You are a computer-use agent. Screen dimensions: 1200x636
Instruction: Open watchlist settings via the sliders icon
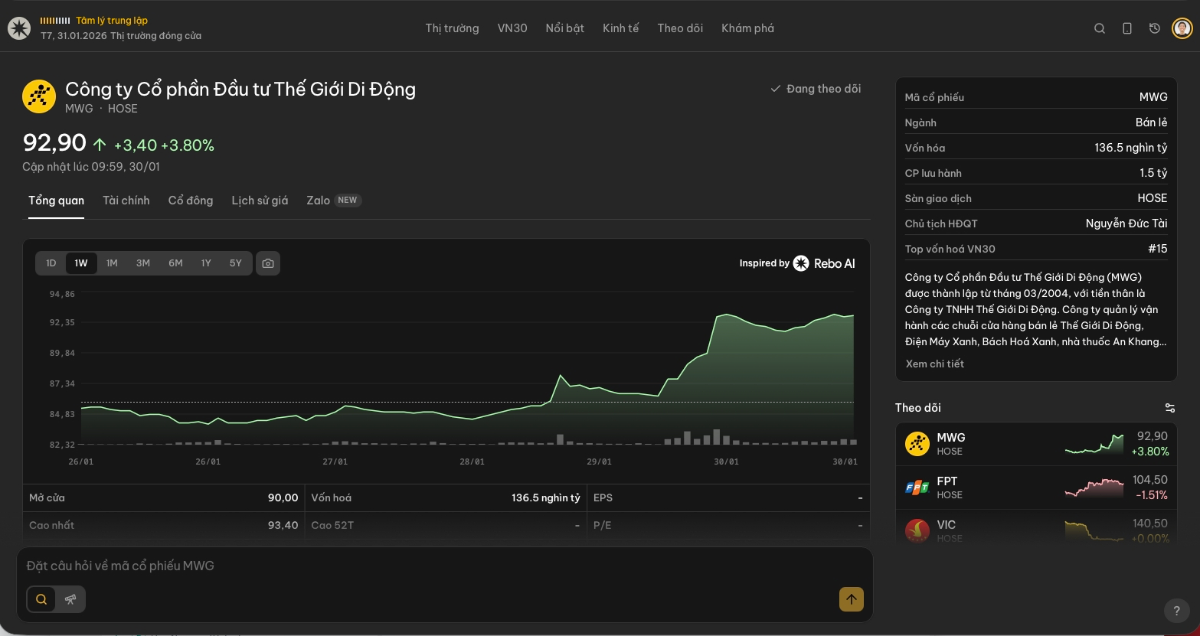click(1170, 407)
